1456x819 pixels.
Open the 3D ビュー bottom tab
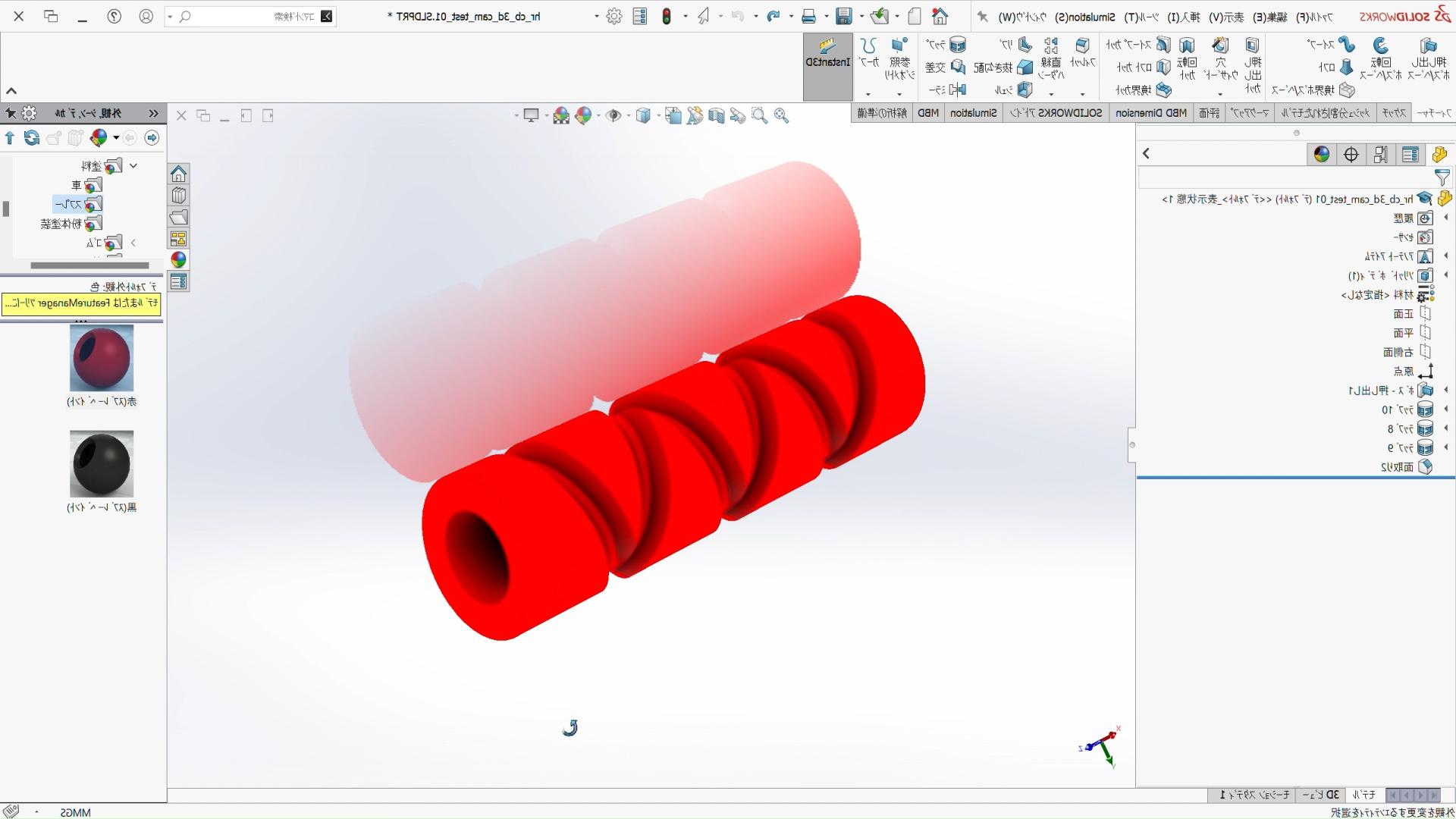tap(1321, 795)
